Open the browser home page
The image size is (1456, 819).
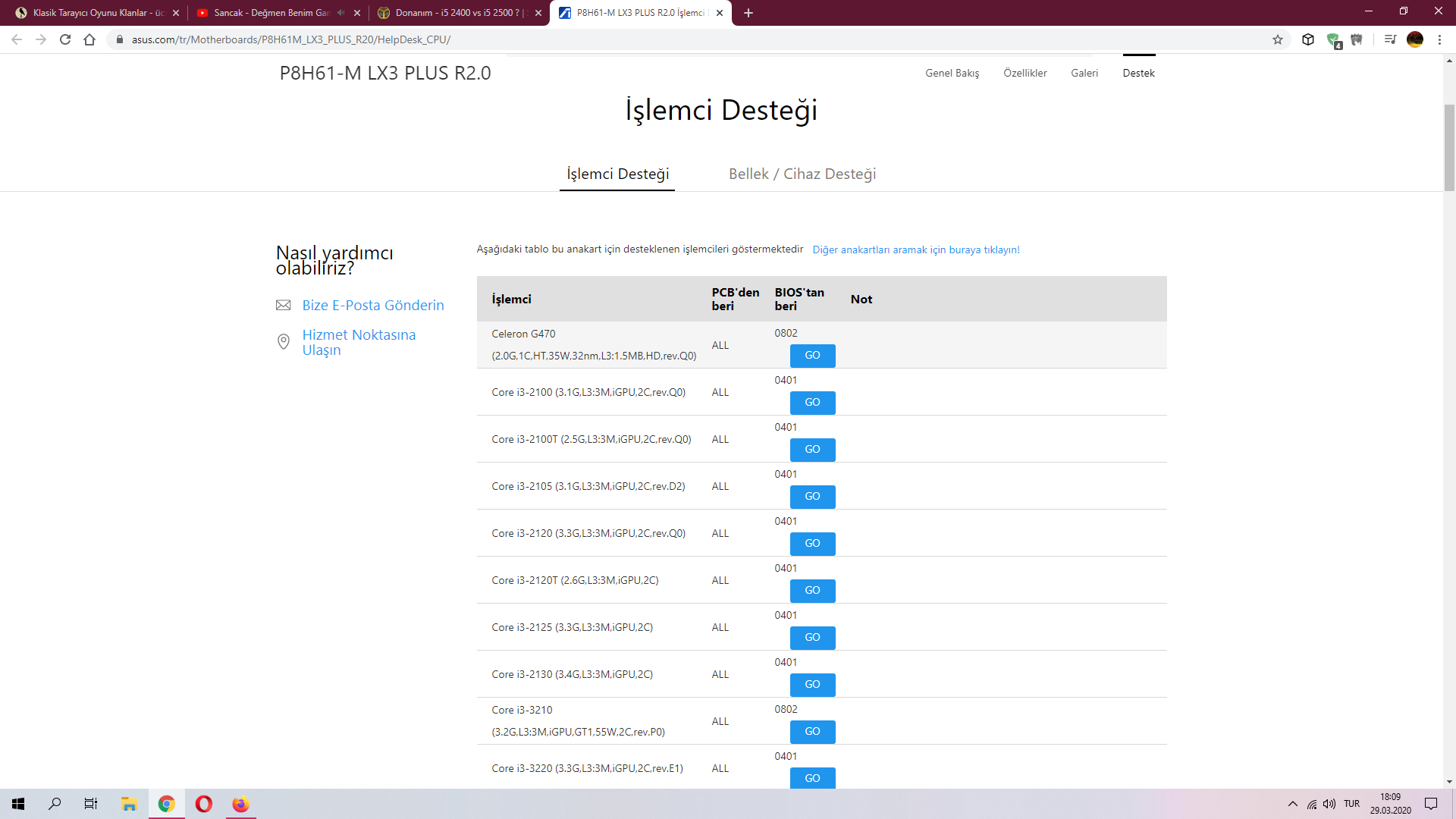(89, 39)
